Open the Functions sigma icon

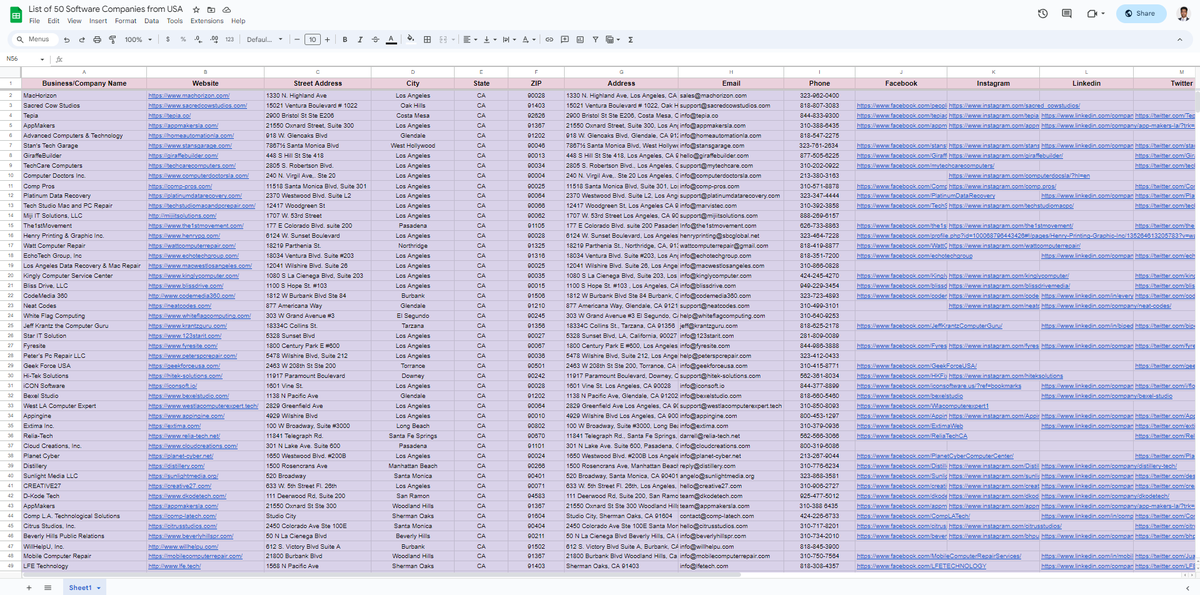pos(631,39)
